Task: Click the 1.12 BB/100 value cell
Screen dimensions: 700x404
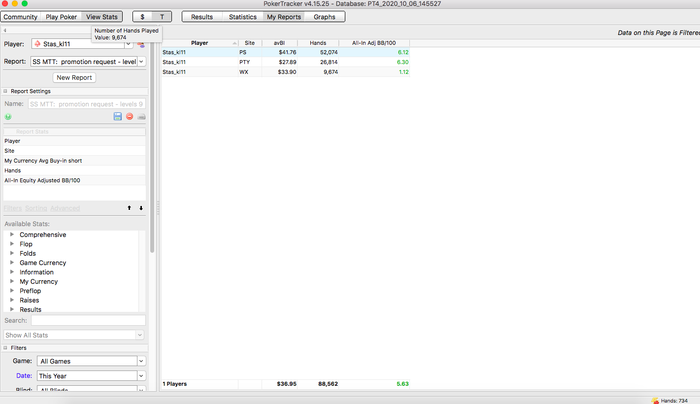Action: [374, 72]
